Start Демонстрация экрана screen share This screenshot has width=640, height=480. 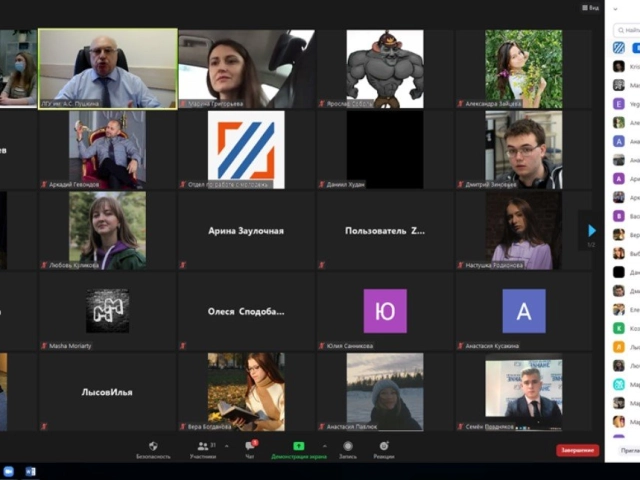coord(299,446)
